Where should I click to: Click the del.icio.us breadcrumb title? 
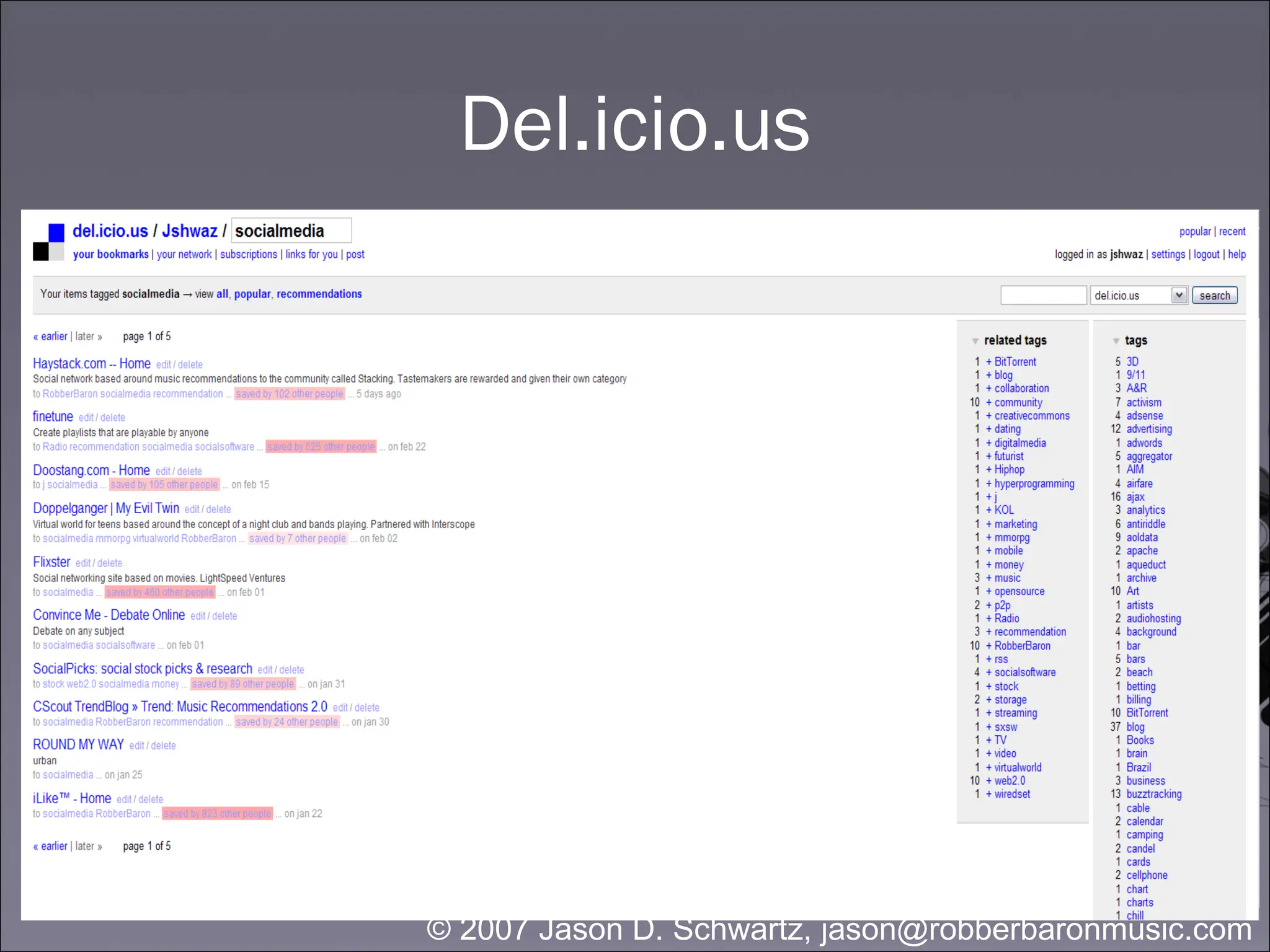tap(110, 231)
